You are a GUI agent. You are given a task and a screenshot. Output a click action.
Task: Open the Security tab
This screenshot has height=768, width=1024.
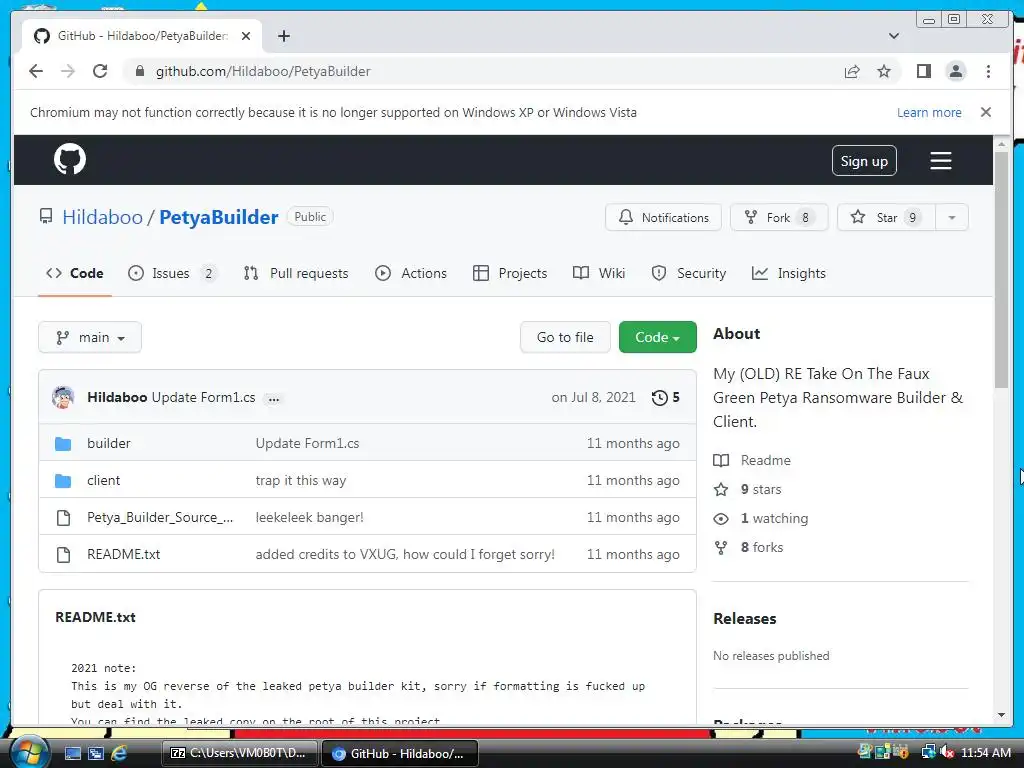(x=689, y=273)
